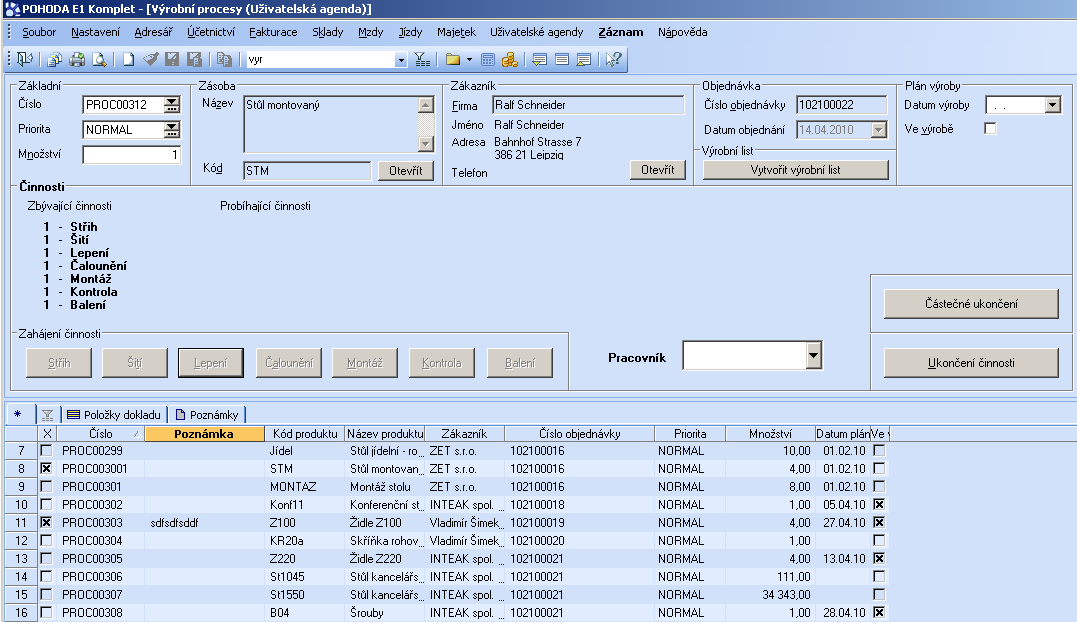Open the Sklady menu
Viewport: 1077px width, 622px height.
coord(328,32)
